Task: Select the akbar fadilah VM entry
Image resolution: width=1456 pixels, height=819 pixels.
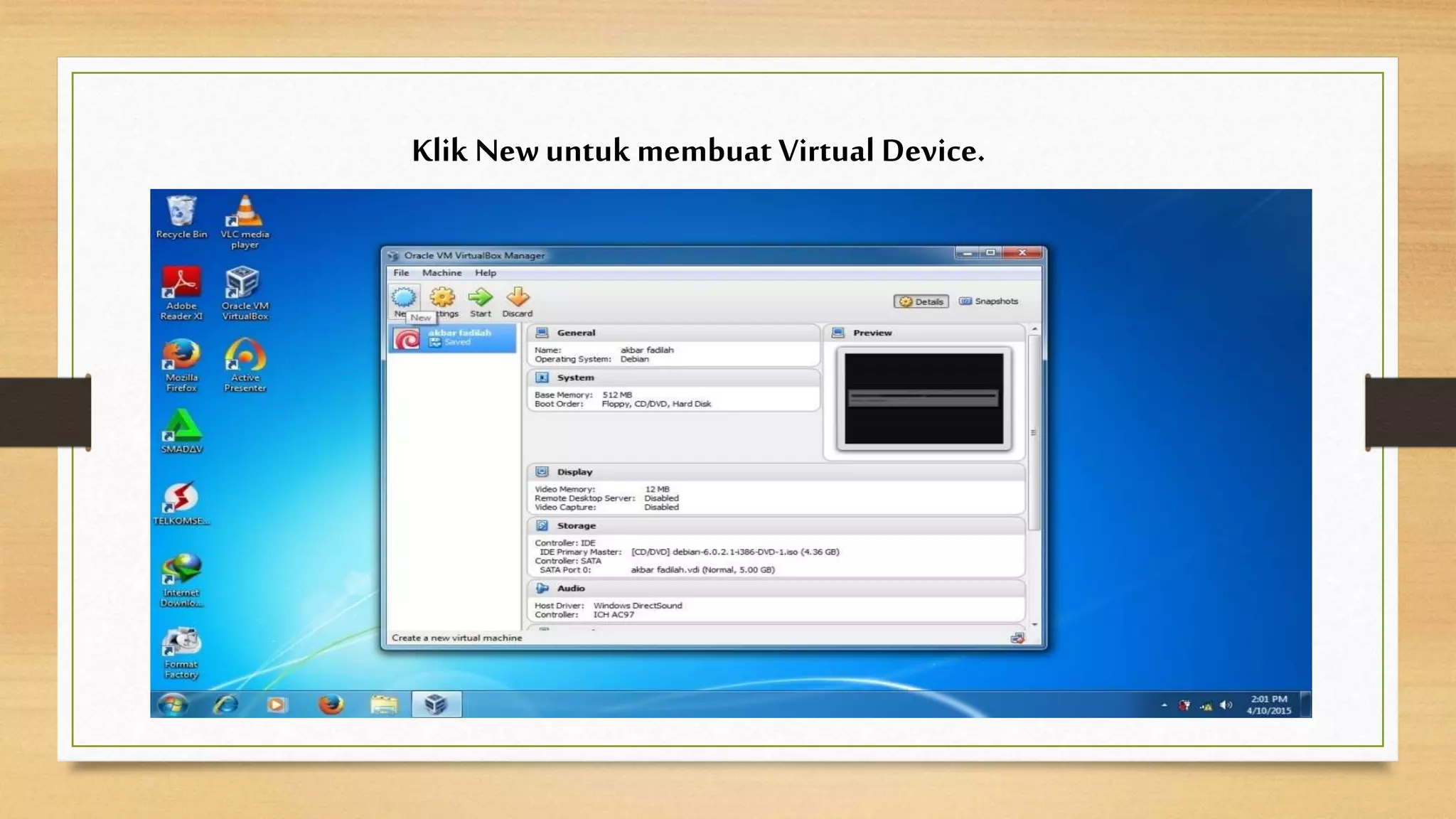Action: [x=453, y=338]
